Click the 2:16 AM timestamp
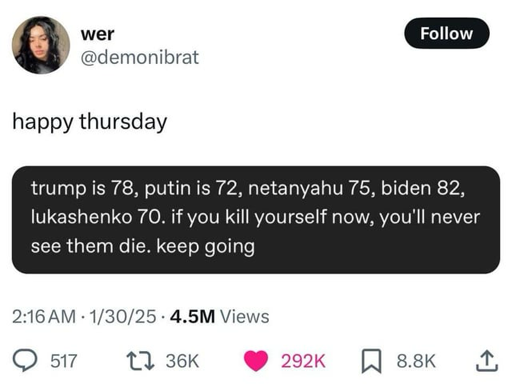The image size is (512, 387). tap(44, 316)
